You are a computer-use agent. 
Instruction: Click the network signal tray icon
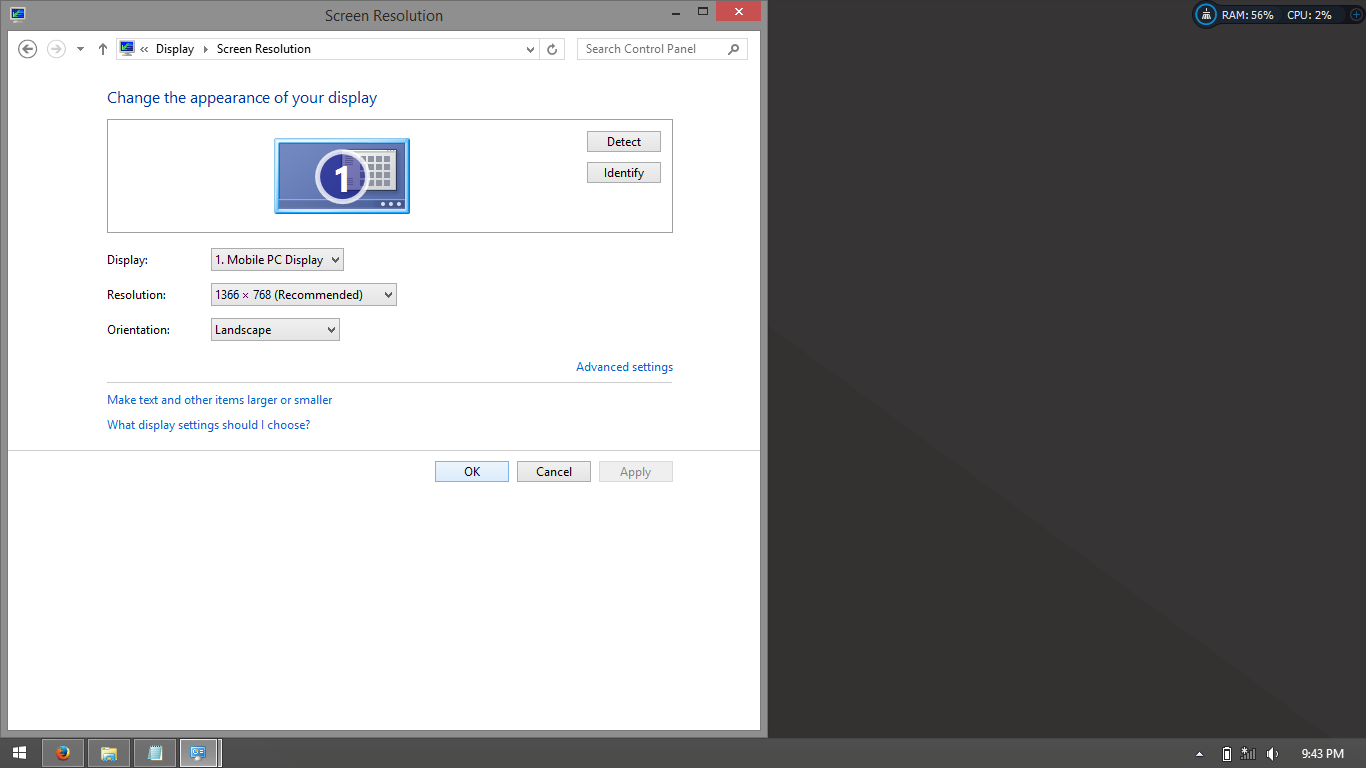1248,754
